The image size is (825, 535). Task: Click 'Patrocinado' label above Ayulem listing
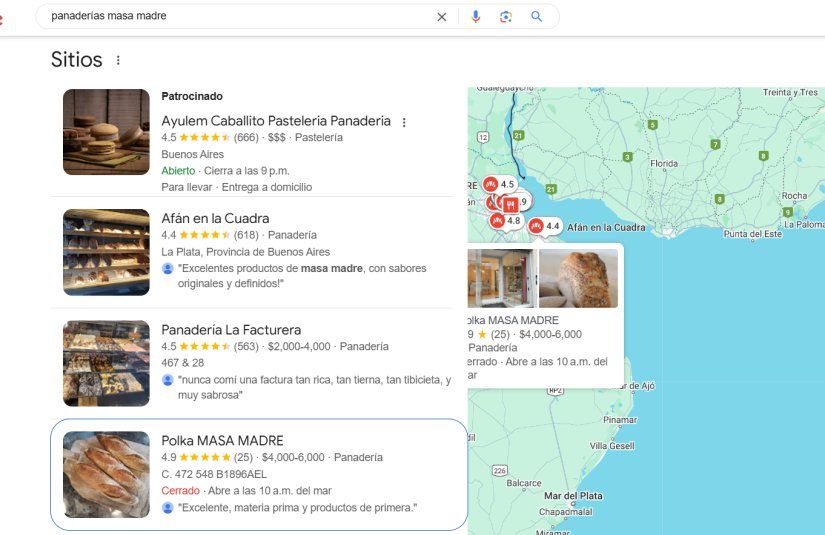[192, 96]
